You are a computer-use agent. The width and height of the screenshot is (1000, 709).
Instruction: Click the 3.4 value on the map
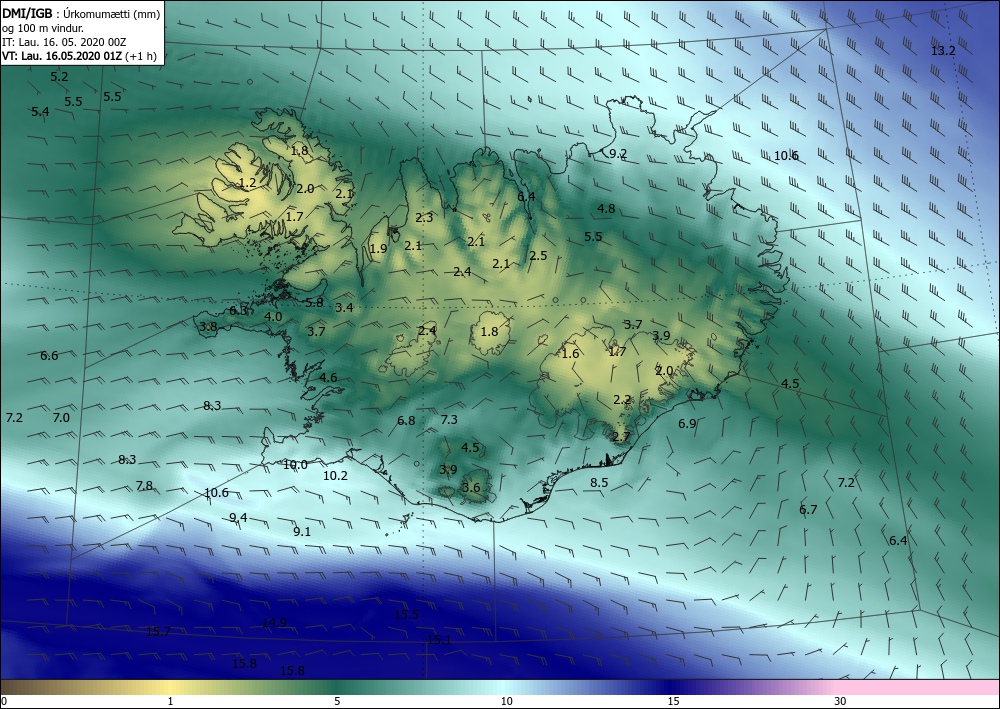point(344,308)
